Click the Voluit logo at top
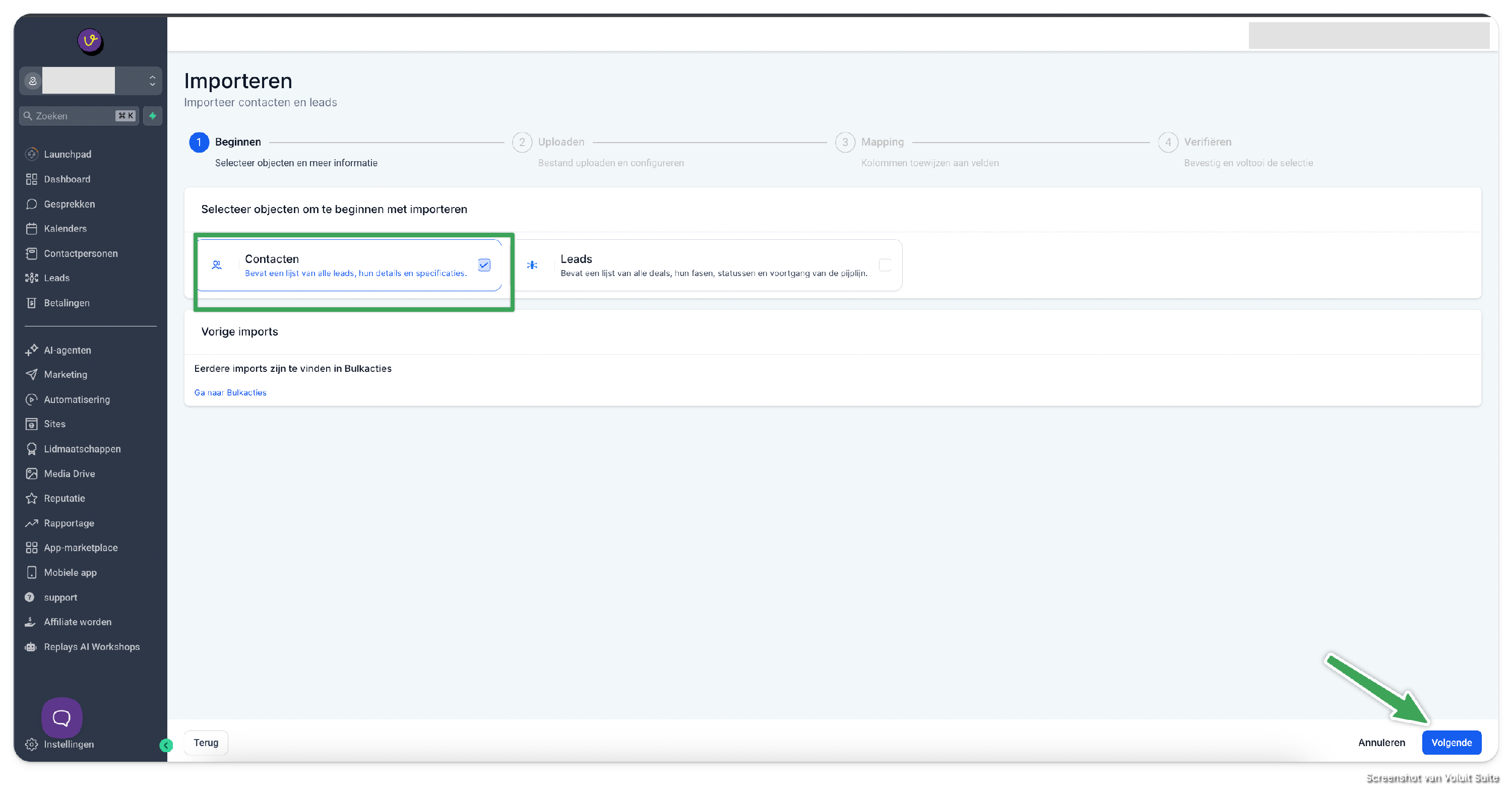1512x797 pixels. 90,41
